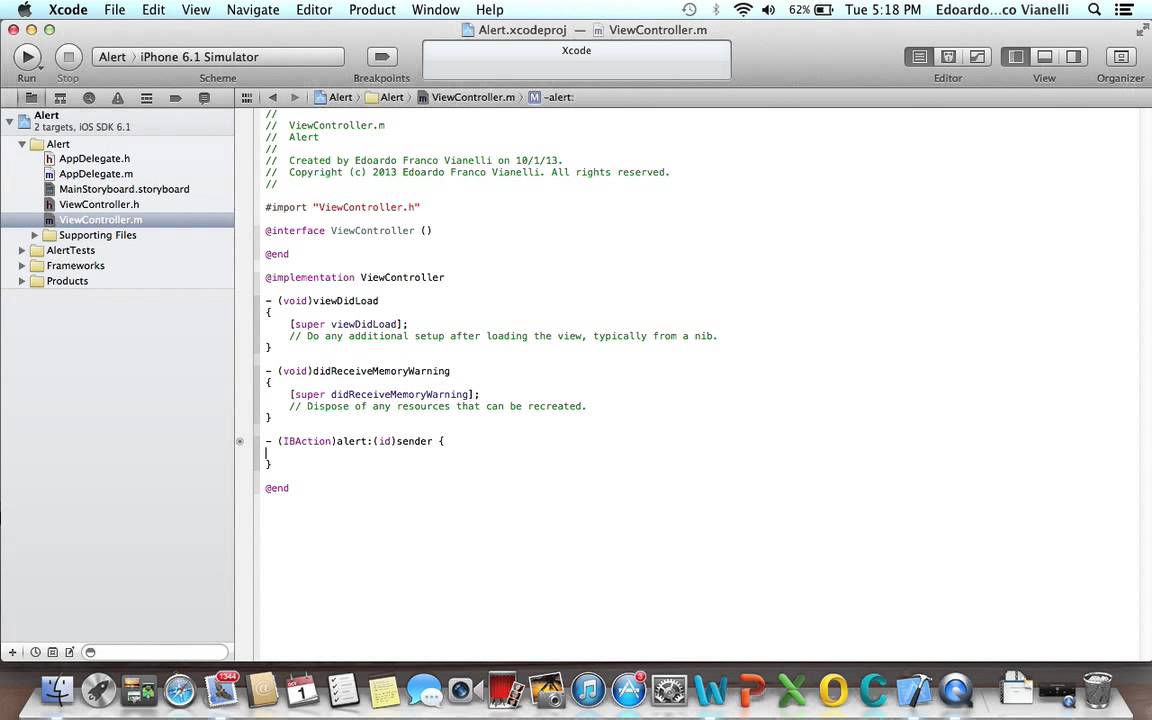Show only source-controlled files filter
The width and height of the screenshot is (1152, 720).
point(52,652)
